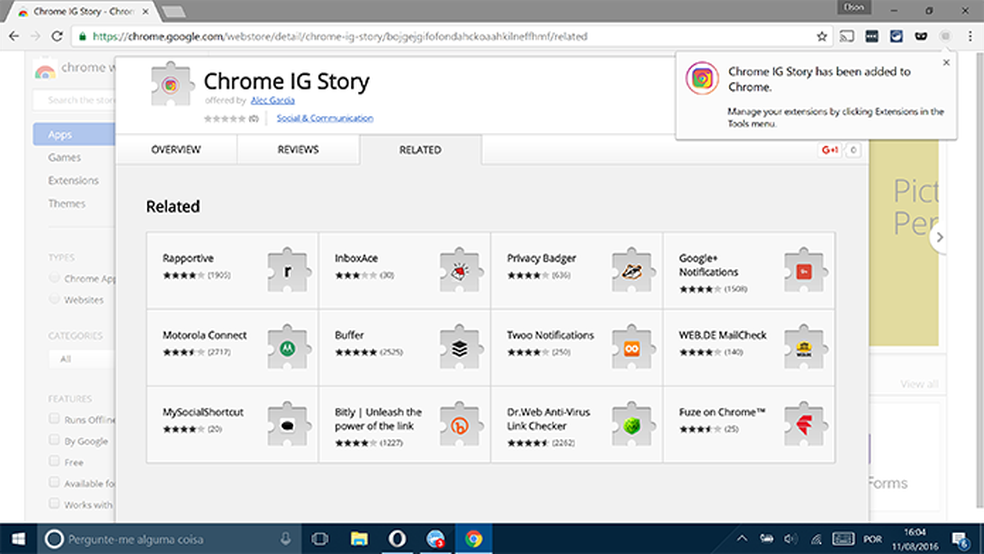The width and height of the screenshot is (984, 554).
Task: Select Games in the sidebar
Action: (x=65, y=157)
